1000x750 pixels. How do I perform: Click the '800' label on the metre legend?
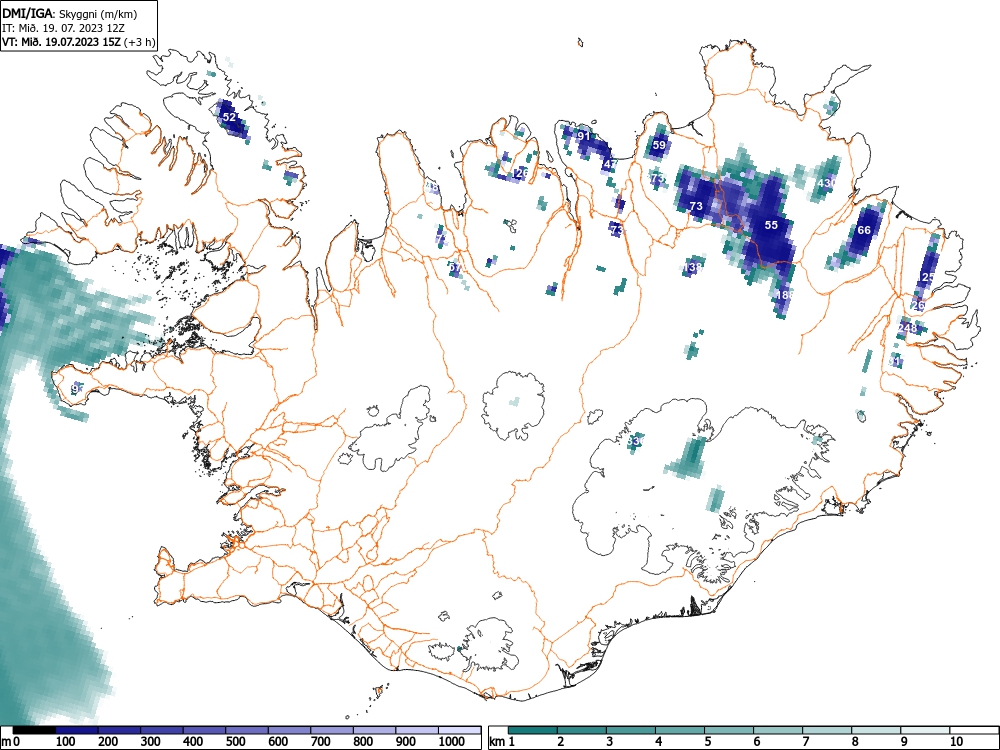(x=364, y=742)
